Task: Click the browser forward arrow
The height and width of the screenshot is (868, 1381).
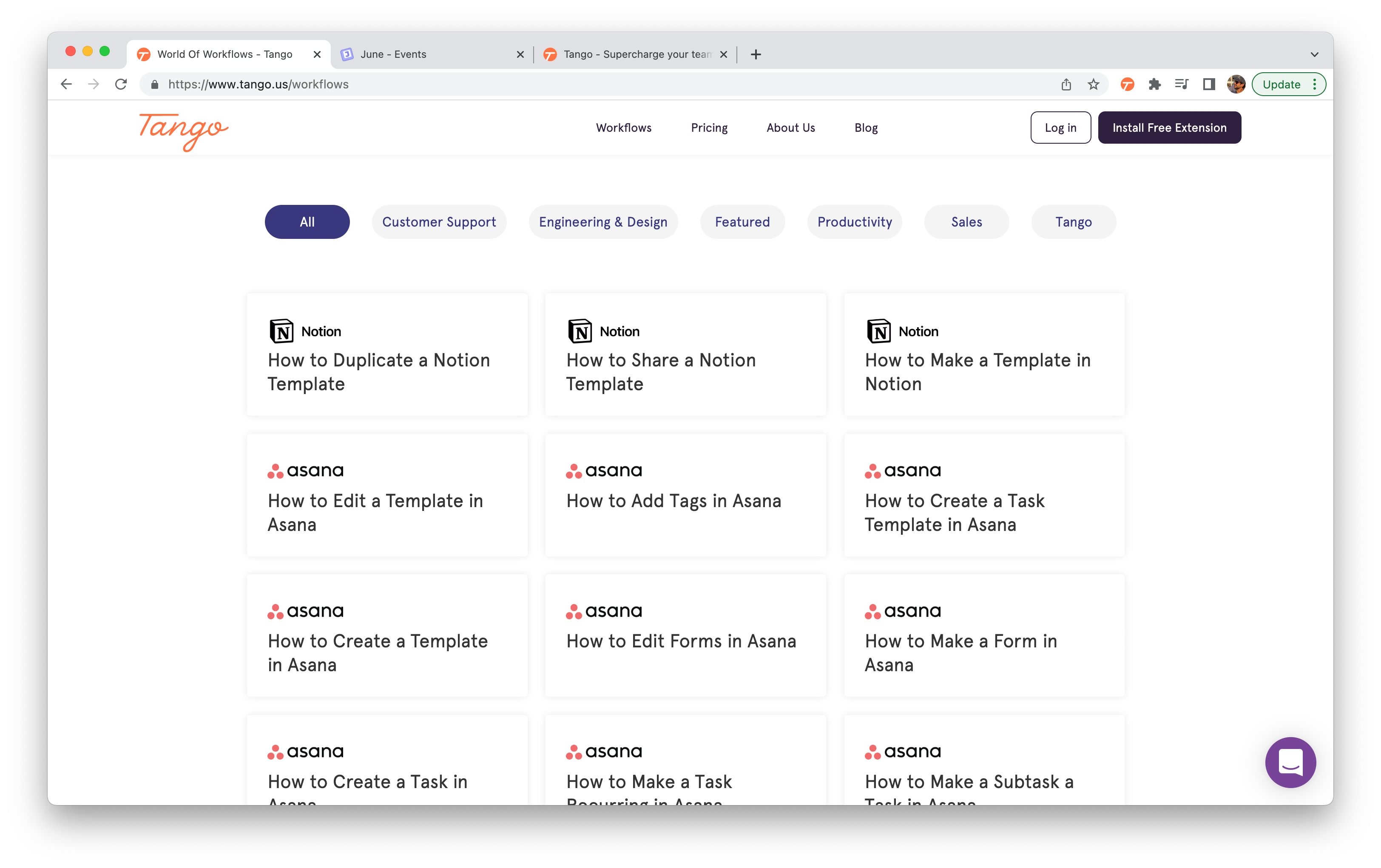Action: tap(94, 84)
